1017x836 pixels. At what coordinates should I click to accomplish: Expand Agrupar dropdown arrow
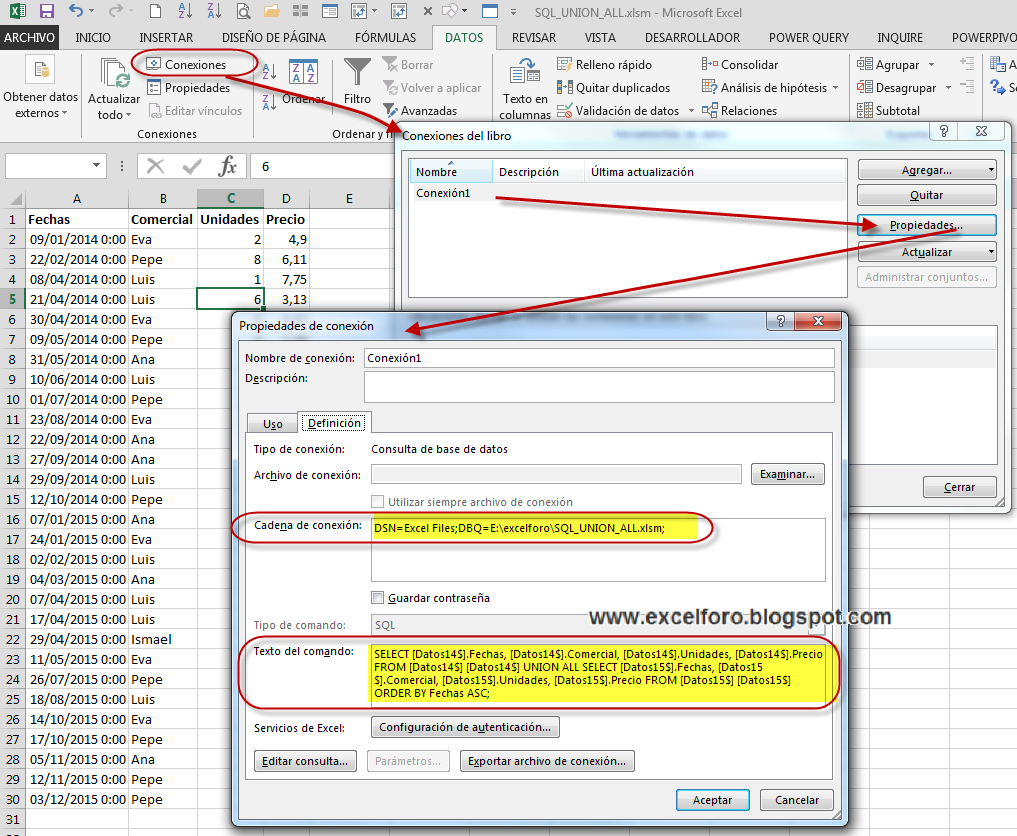click(931, 64)
